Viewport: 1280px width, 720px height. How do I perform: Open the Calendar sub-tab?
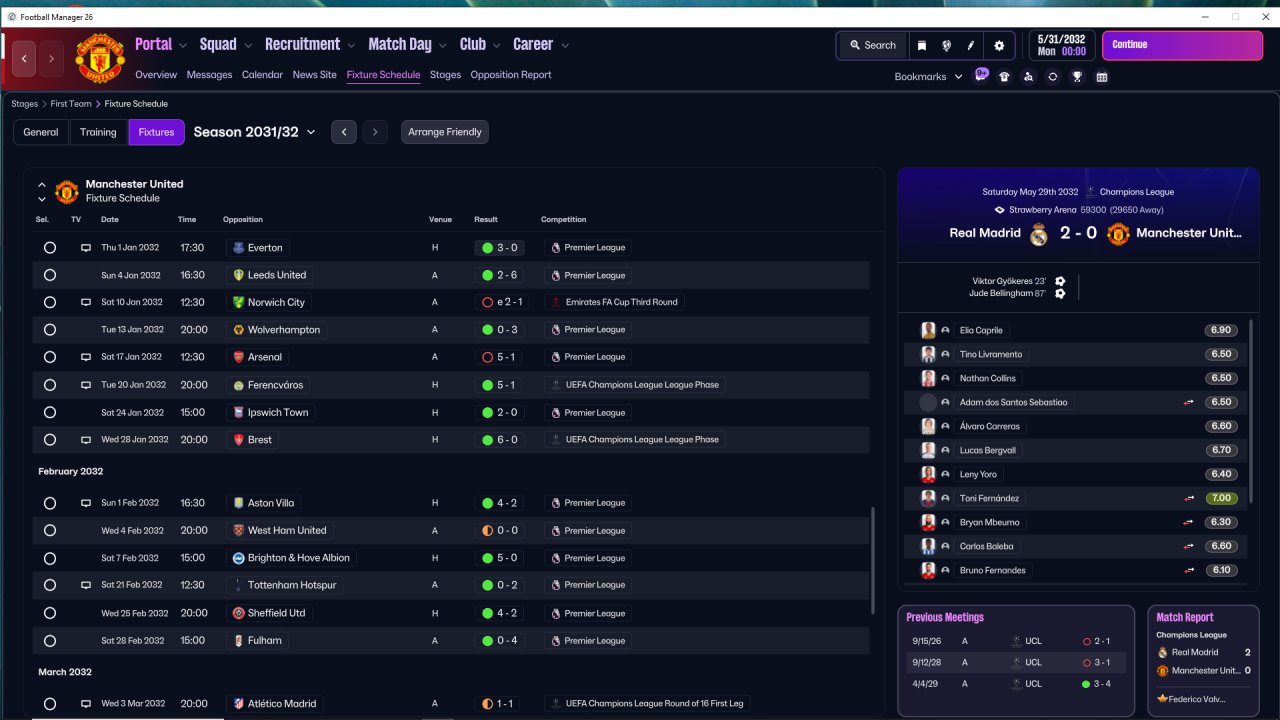coord(262,75)
